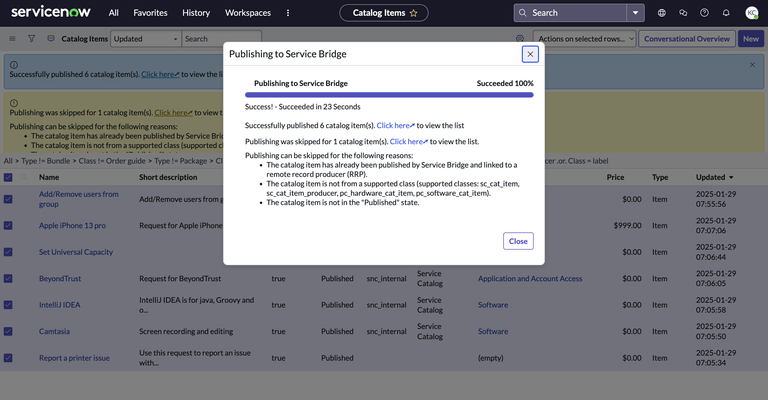768x400 pixels.
Task: Open Application and Account Access category
Action: 530,279
